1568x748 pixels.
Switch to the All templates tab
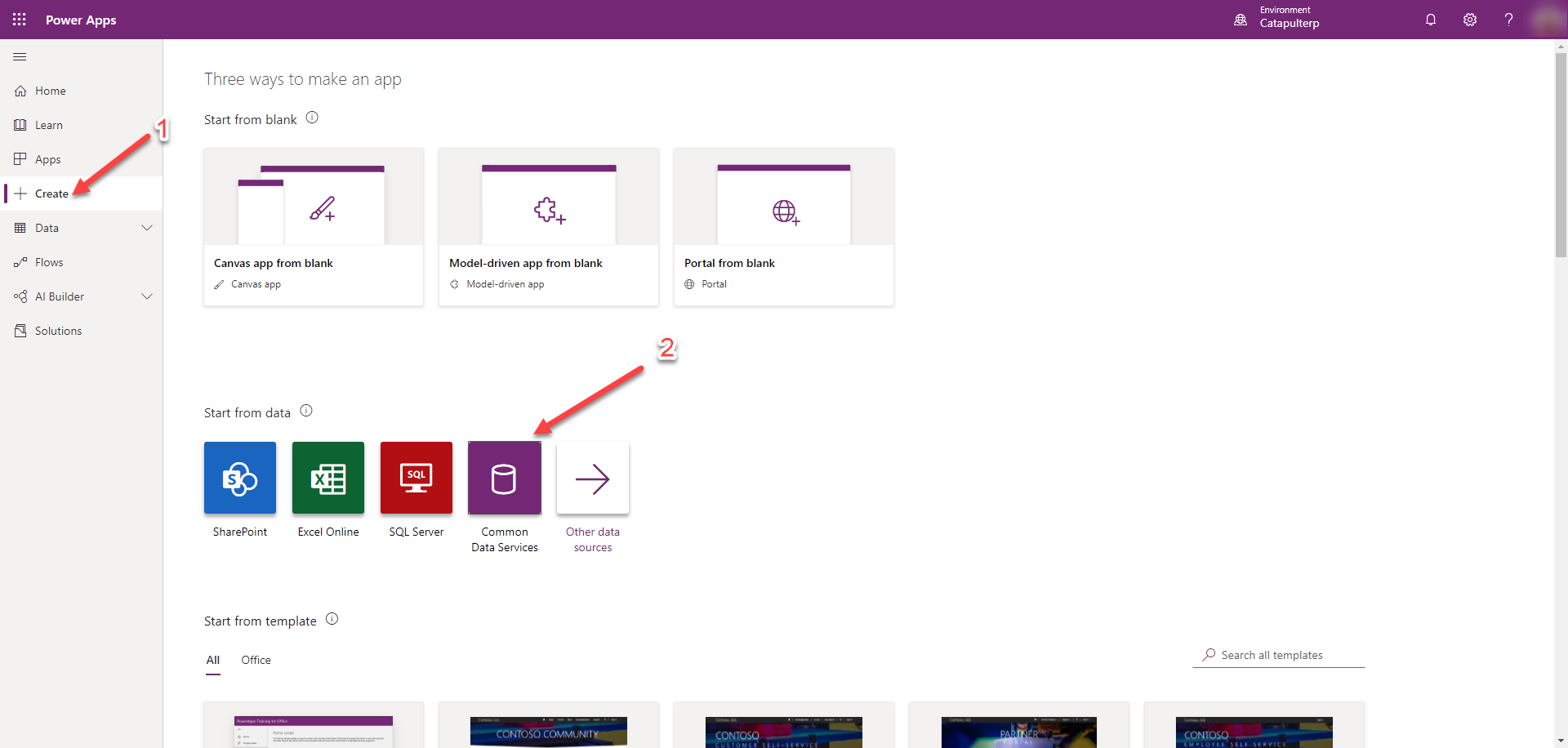click(213, 660)
